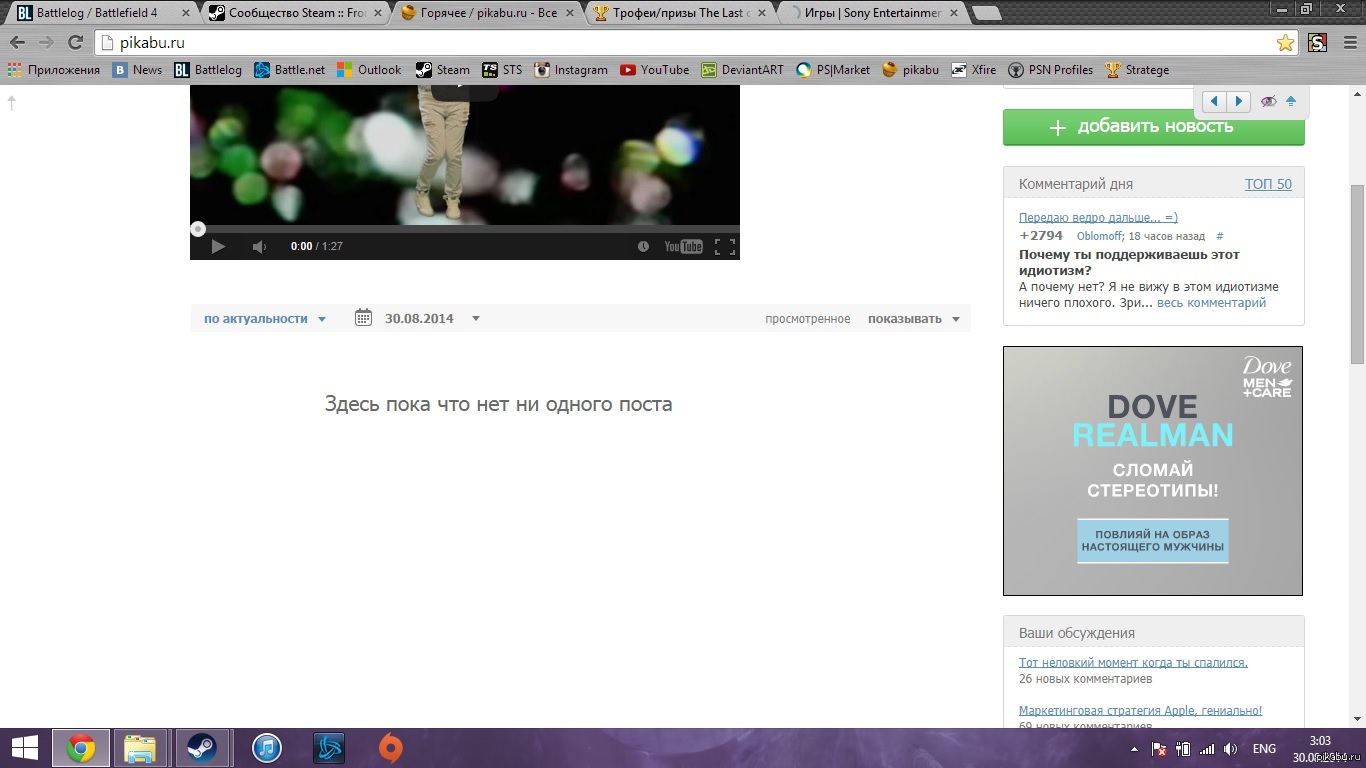Switch to Трофеи/призы The Last tab
This screenshot has width=1366, height=768.
(x=678, y=13)
